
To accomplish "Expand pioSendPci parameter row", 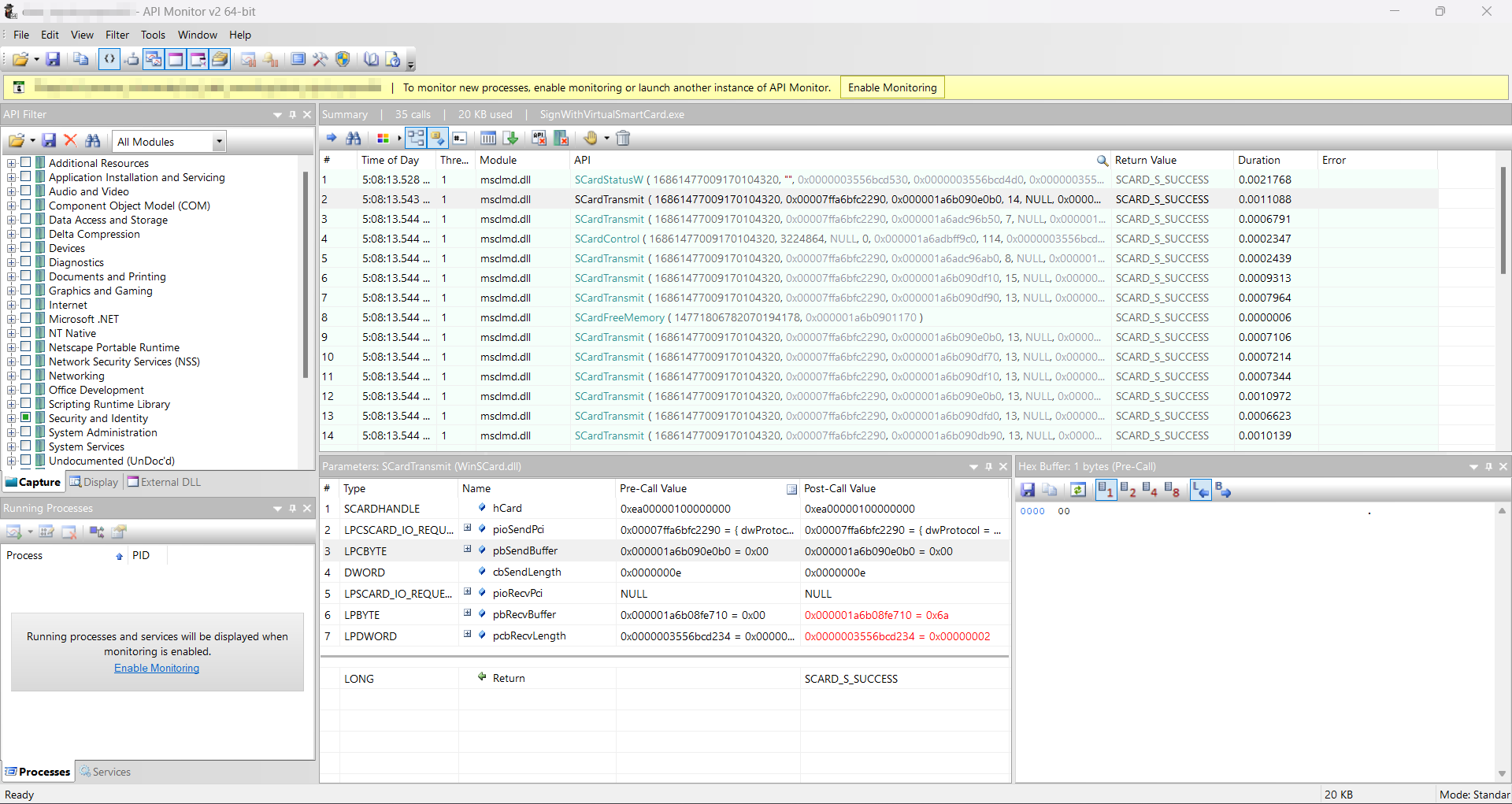I will 467,528.
